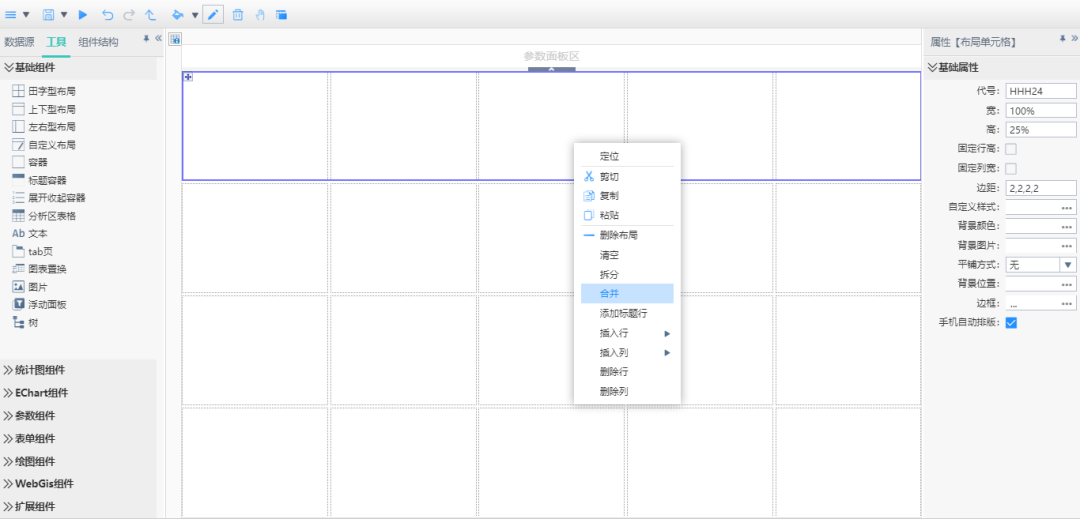Uncheck the 手机自动排版 checkbox
The width and height of the screenshot is (1080, 519).
click(1011, 323)
